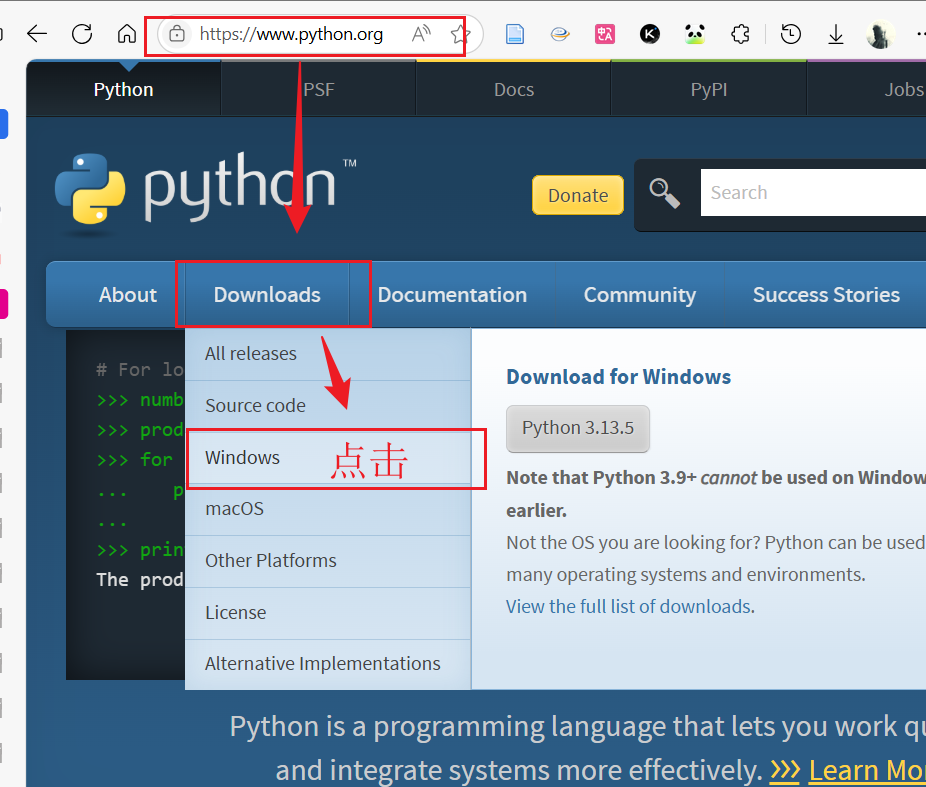Choose Source code in Downloads menu
This screenshot has height=787, width=926.
(328, 406)
